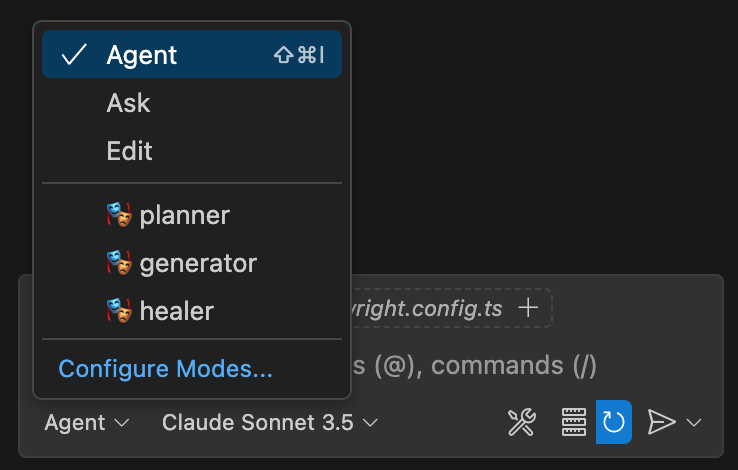Select the highlighted Agent menu item
The image size is (738, 470).
pos(192,55)
